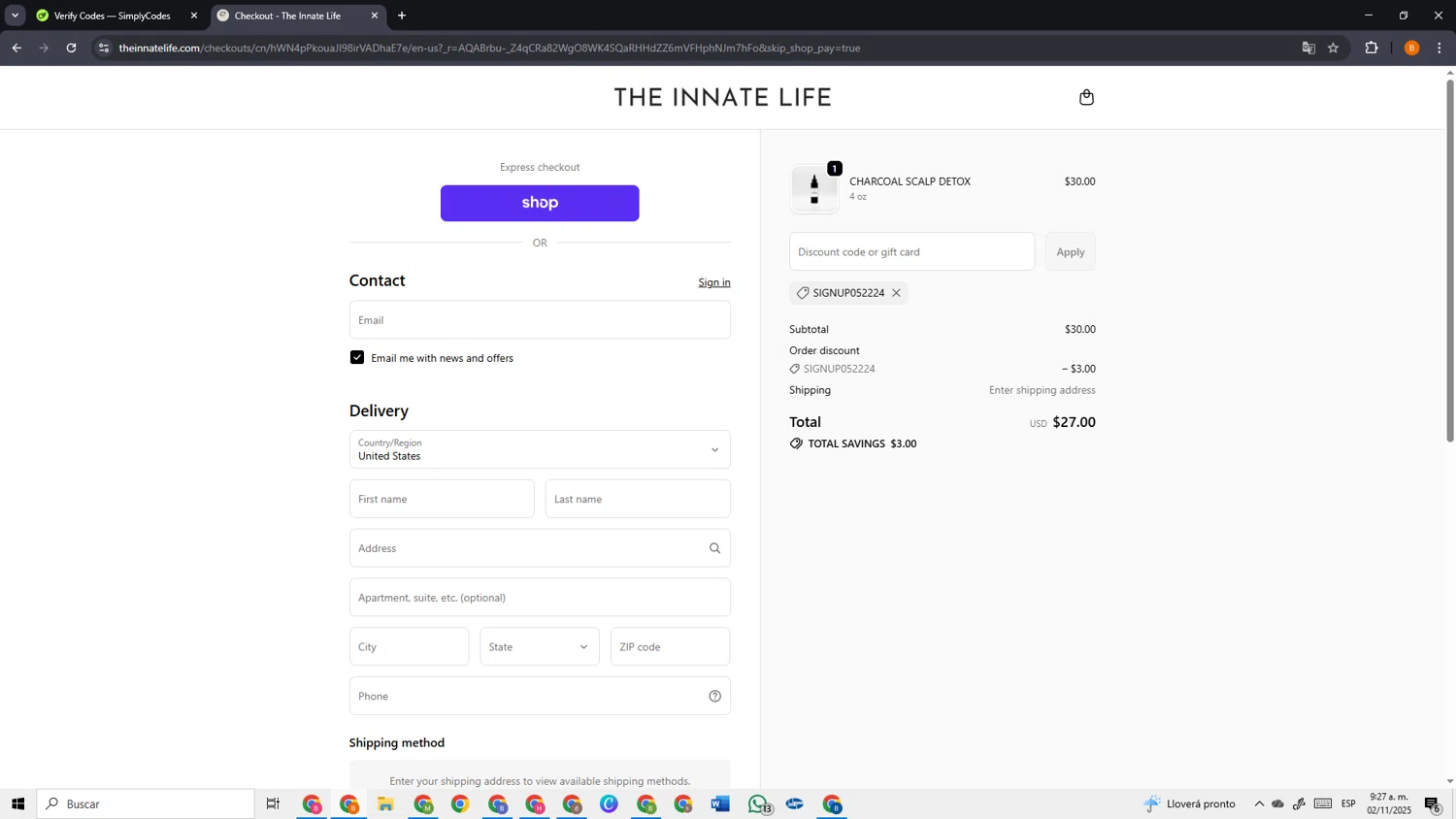Close the Checkout The Innate Life tab
The height and width of the screenshot is (819, 1456).
(x=375, y=16)
